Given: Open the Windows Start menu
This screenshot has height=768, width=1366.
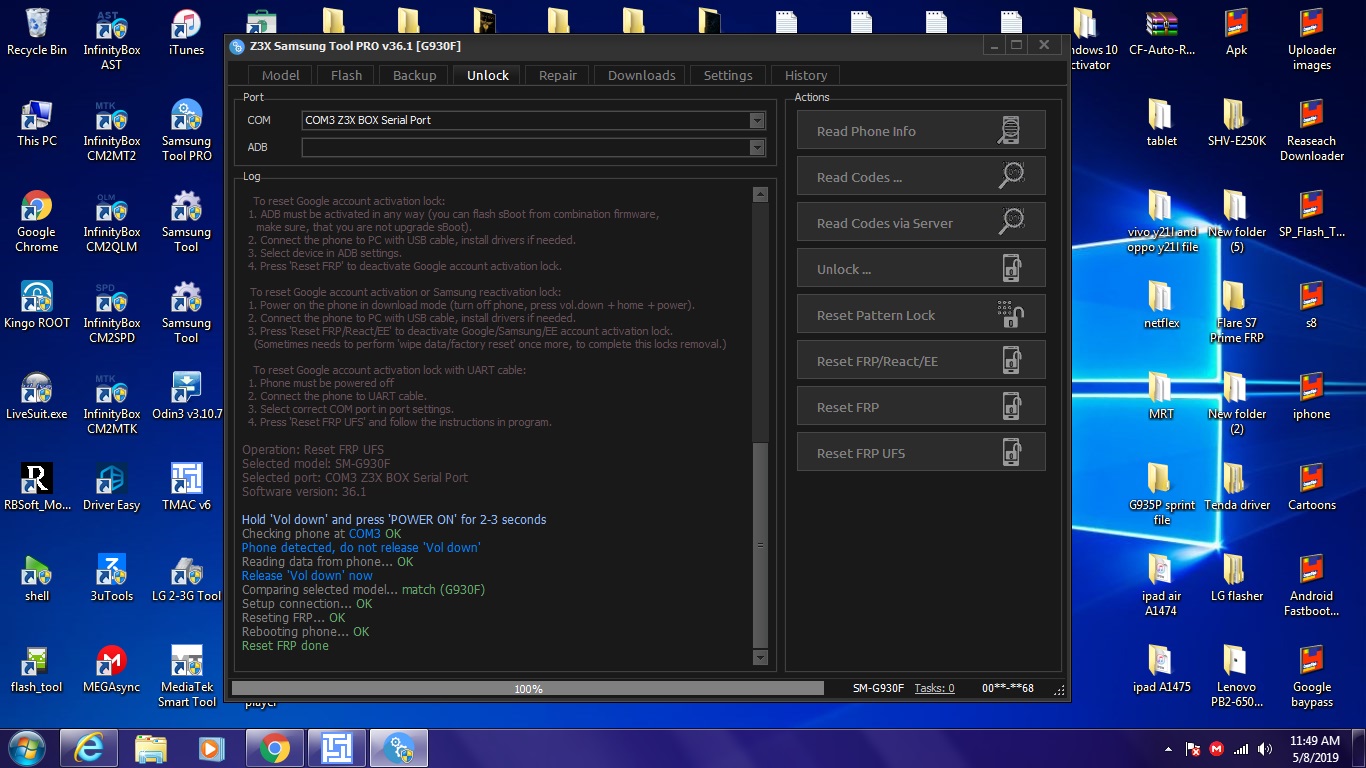Looking at the screenshot, I should click(x=25, y=748).
